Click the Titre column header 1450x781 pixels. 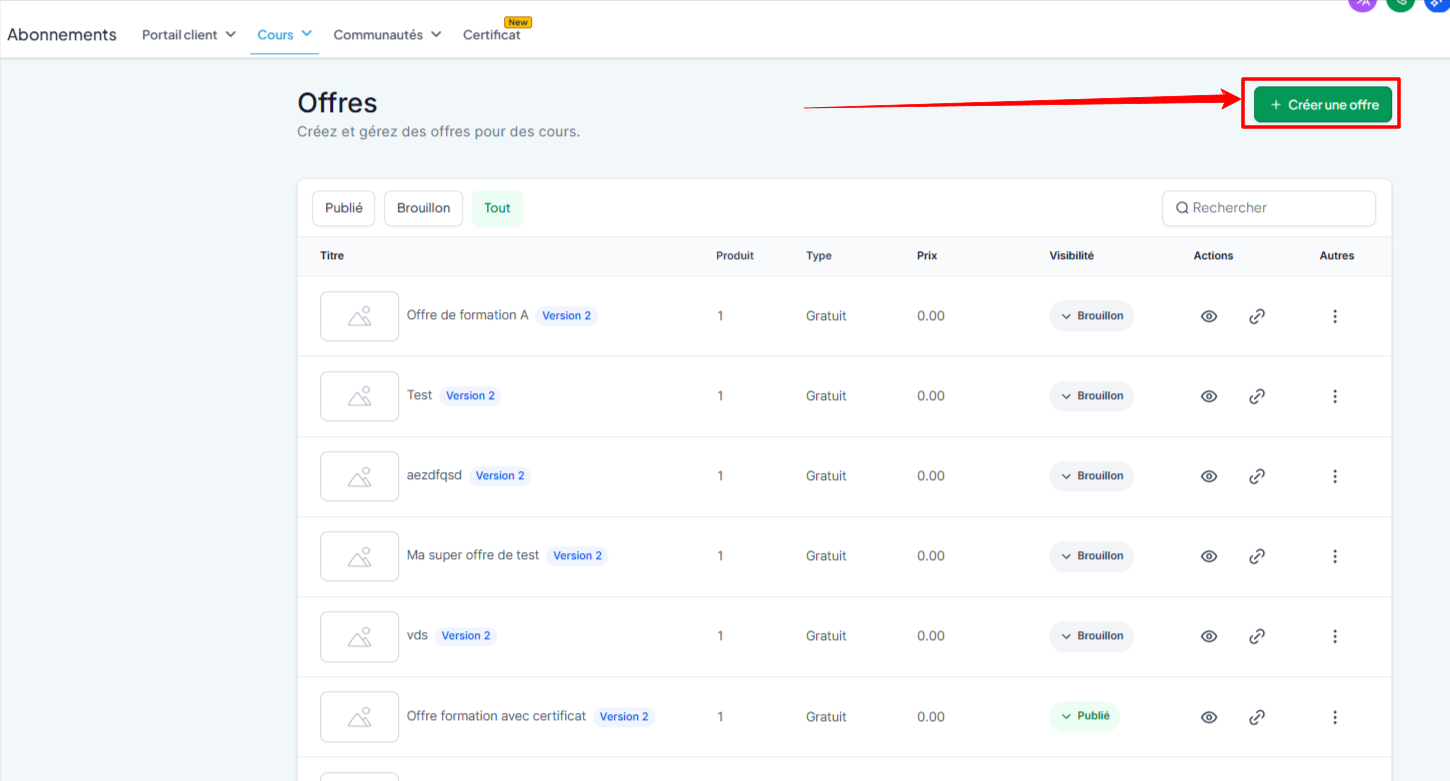pyautogui.click(x=332, y=256)
